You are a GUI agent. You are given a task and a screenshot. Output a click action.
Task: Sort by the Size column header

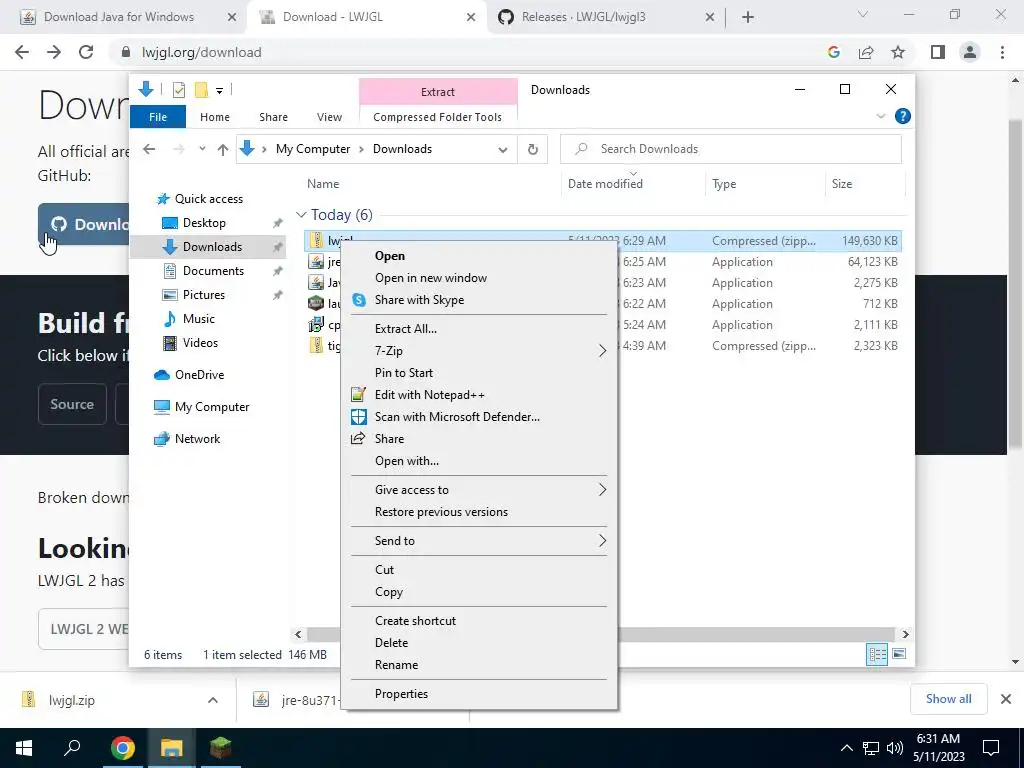[x=842, y=184]
